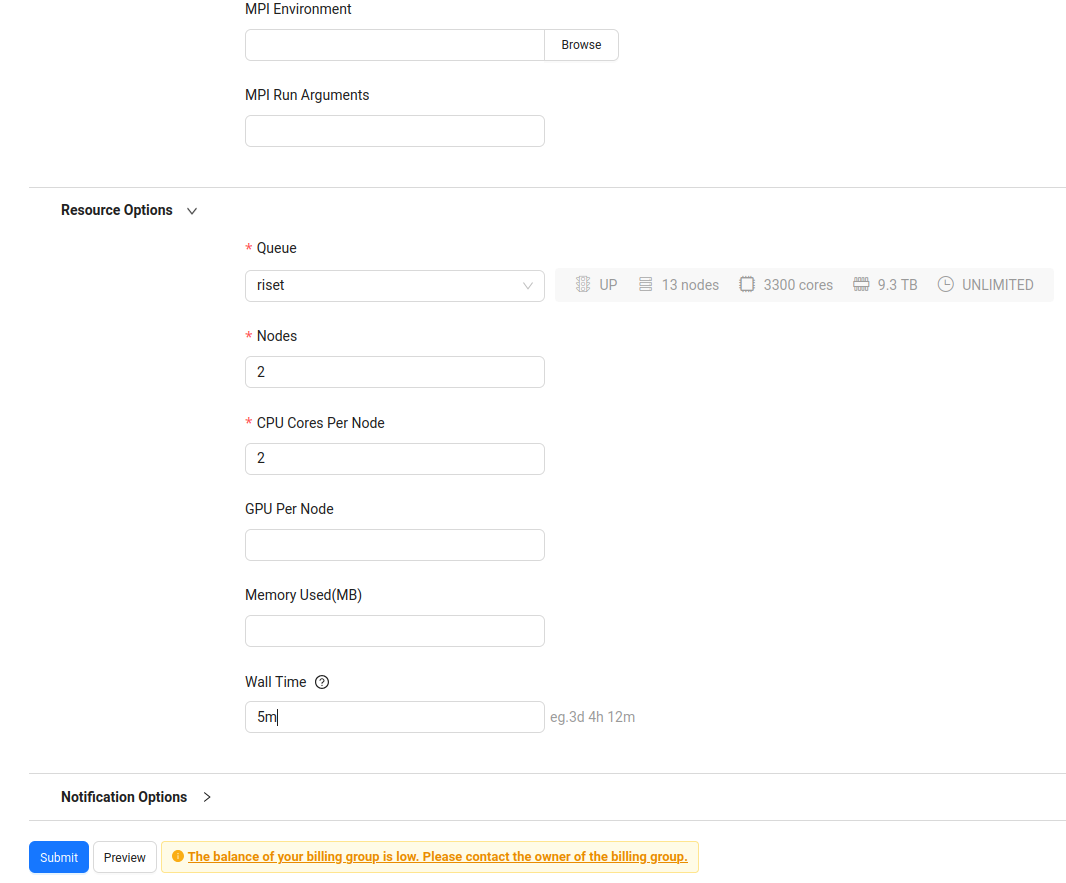Click the Nodes input field

(394, 372)
